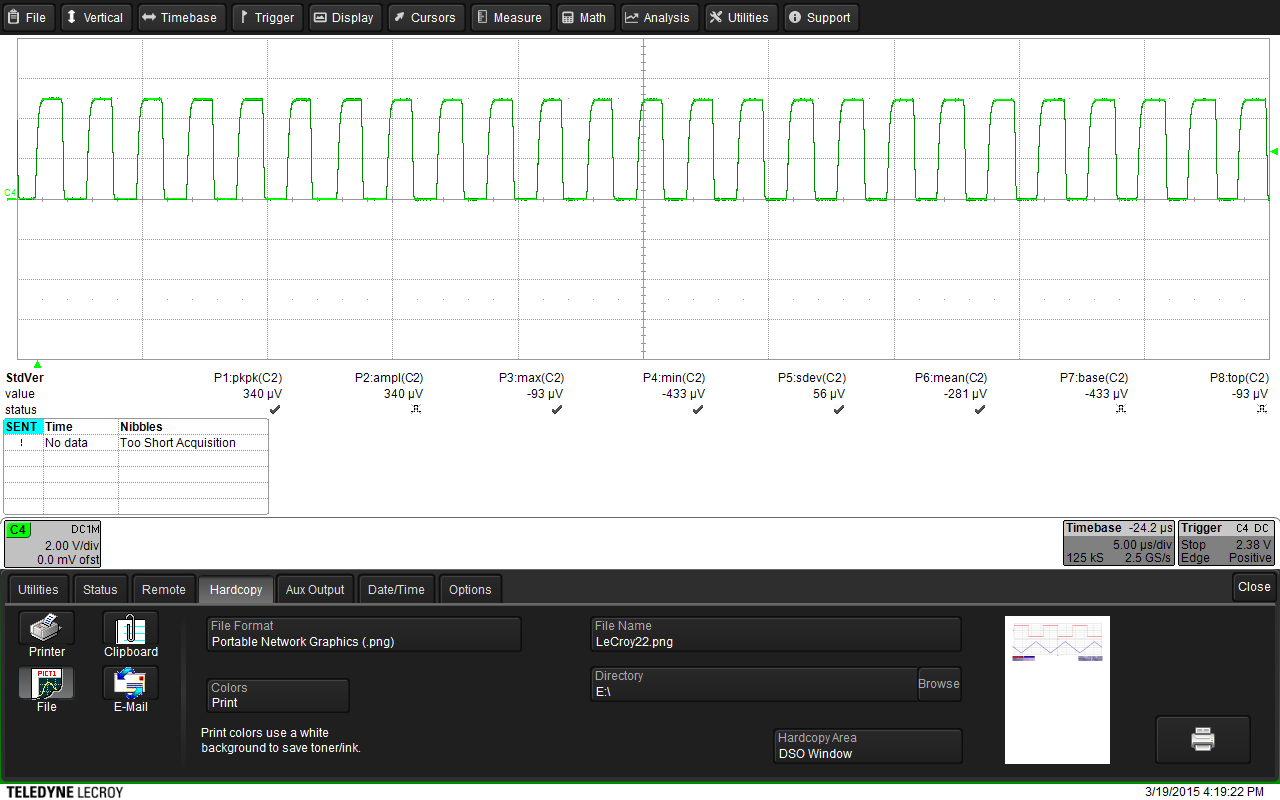1280x800 pixels.
Task: Edit the Directory field
Action: (x=754, y=684)
